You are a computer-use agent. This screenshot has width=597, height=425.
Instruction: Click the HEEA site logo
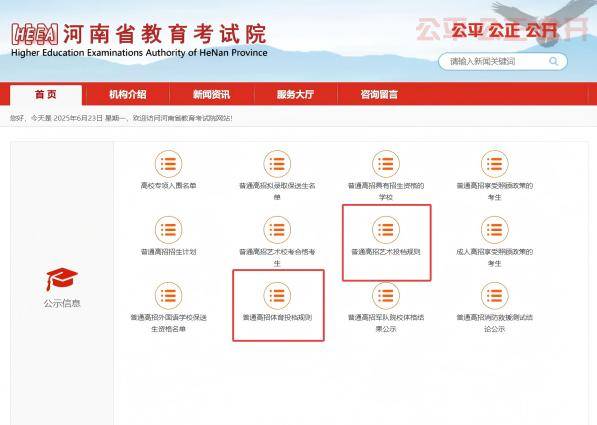pos(35,34)
